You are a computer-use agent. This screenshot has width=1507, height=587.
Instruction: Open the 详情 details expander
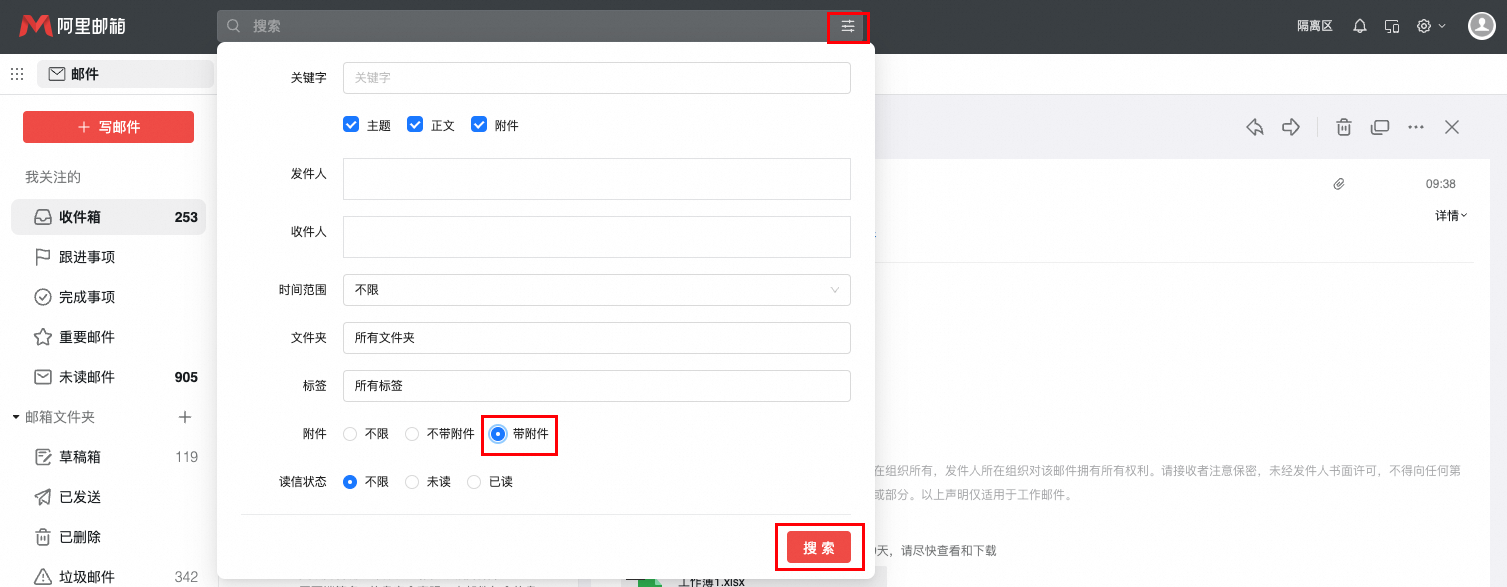[1448, 215]
